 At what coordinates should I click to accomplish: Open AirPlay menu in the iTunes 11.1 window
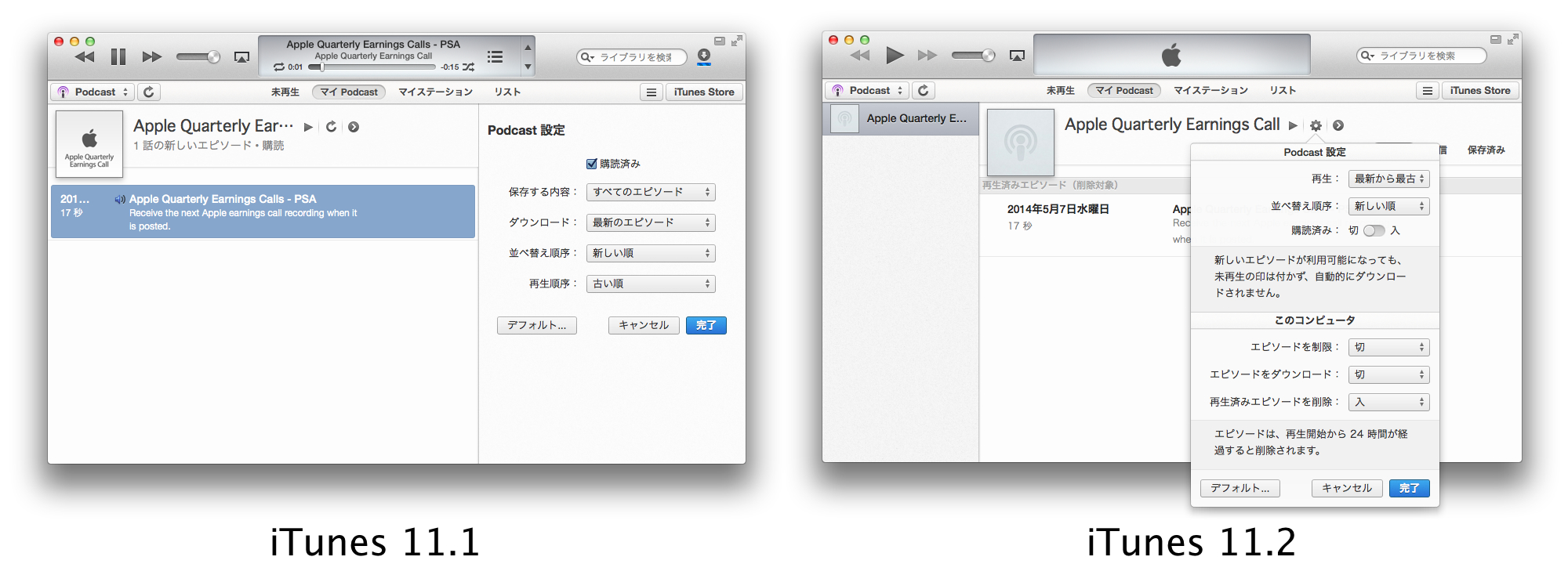tap(241, 57)
